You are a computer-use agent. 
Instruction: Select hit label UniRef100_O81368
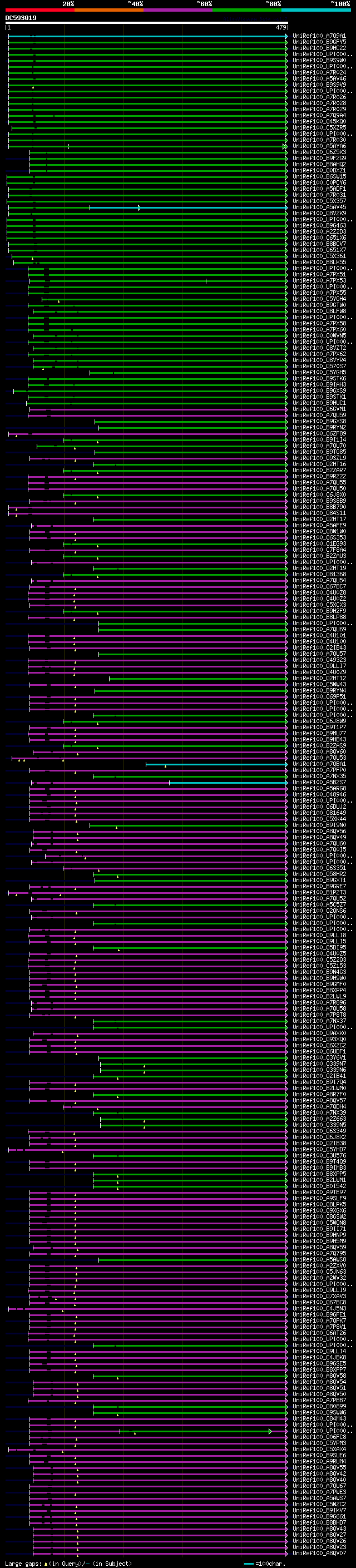pyautogui.click(x=319, y=575)
